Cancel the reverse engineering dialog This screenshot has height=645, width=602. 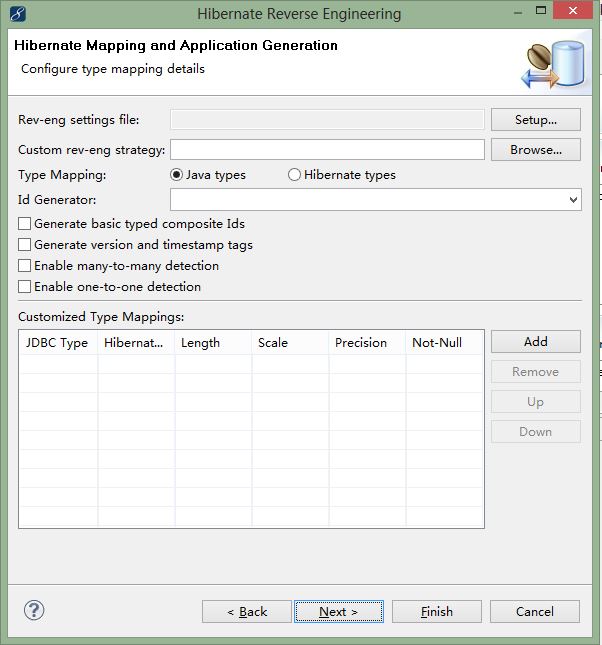click(x=535, y=612)
